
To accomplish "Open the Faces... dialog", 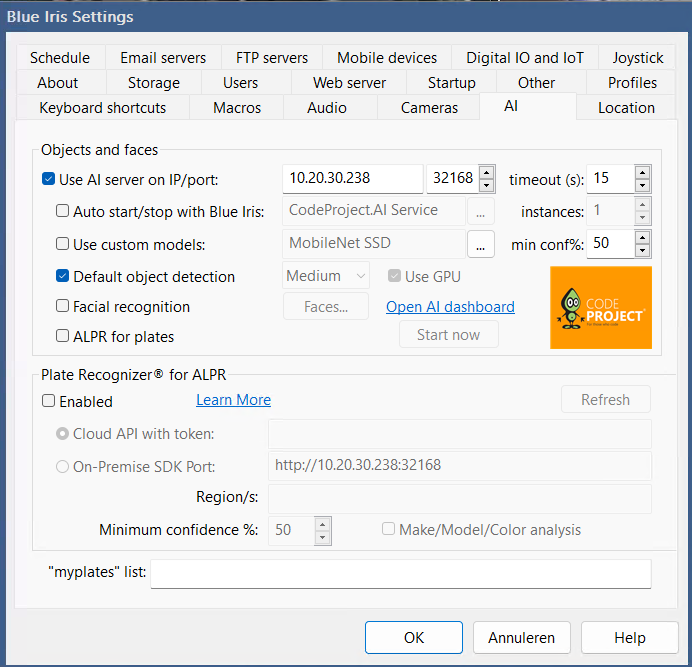I will 326,306.
